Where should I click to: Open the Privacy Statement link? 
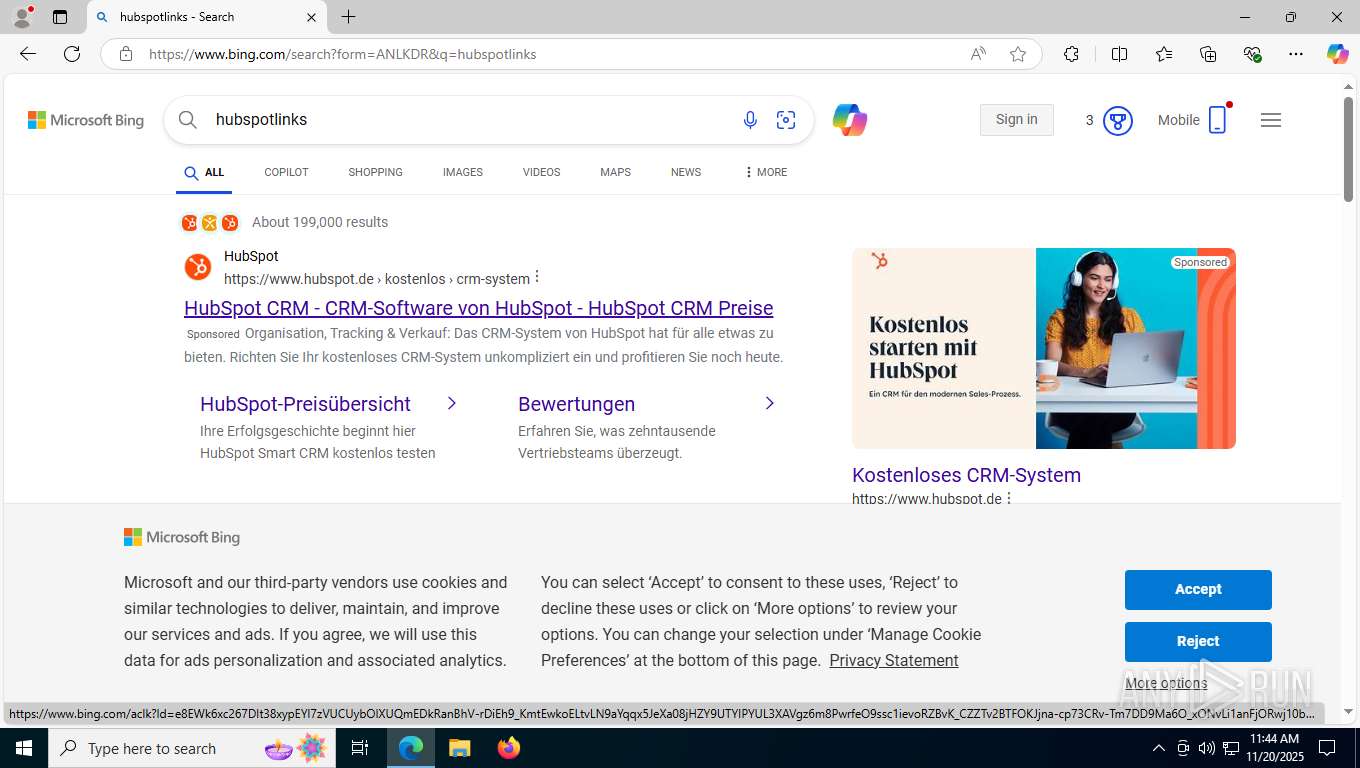(893, 660)
